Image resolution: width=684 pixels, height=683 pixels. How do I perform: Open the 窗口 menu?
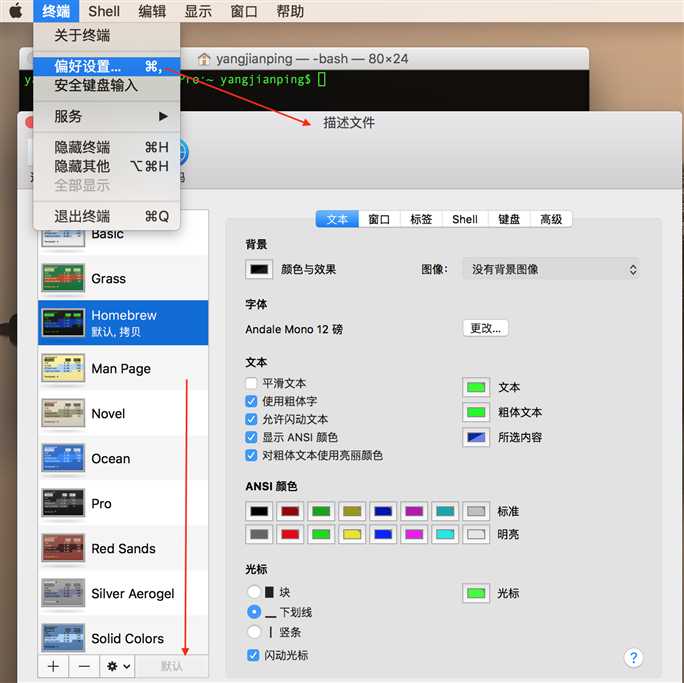click(x=244, y=11)
